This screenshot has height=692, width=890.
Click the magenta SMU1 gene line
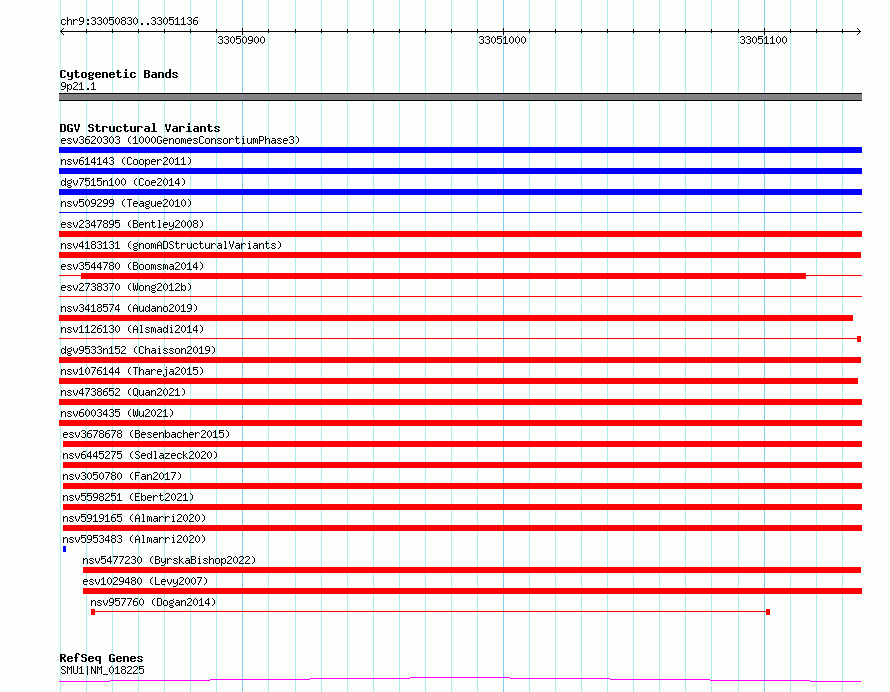tap(460, 679)
